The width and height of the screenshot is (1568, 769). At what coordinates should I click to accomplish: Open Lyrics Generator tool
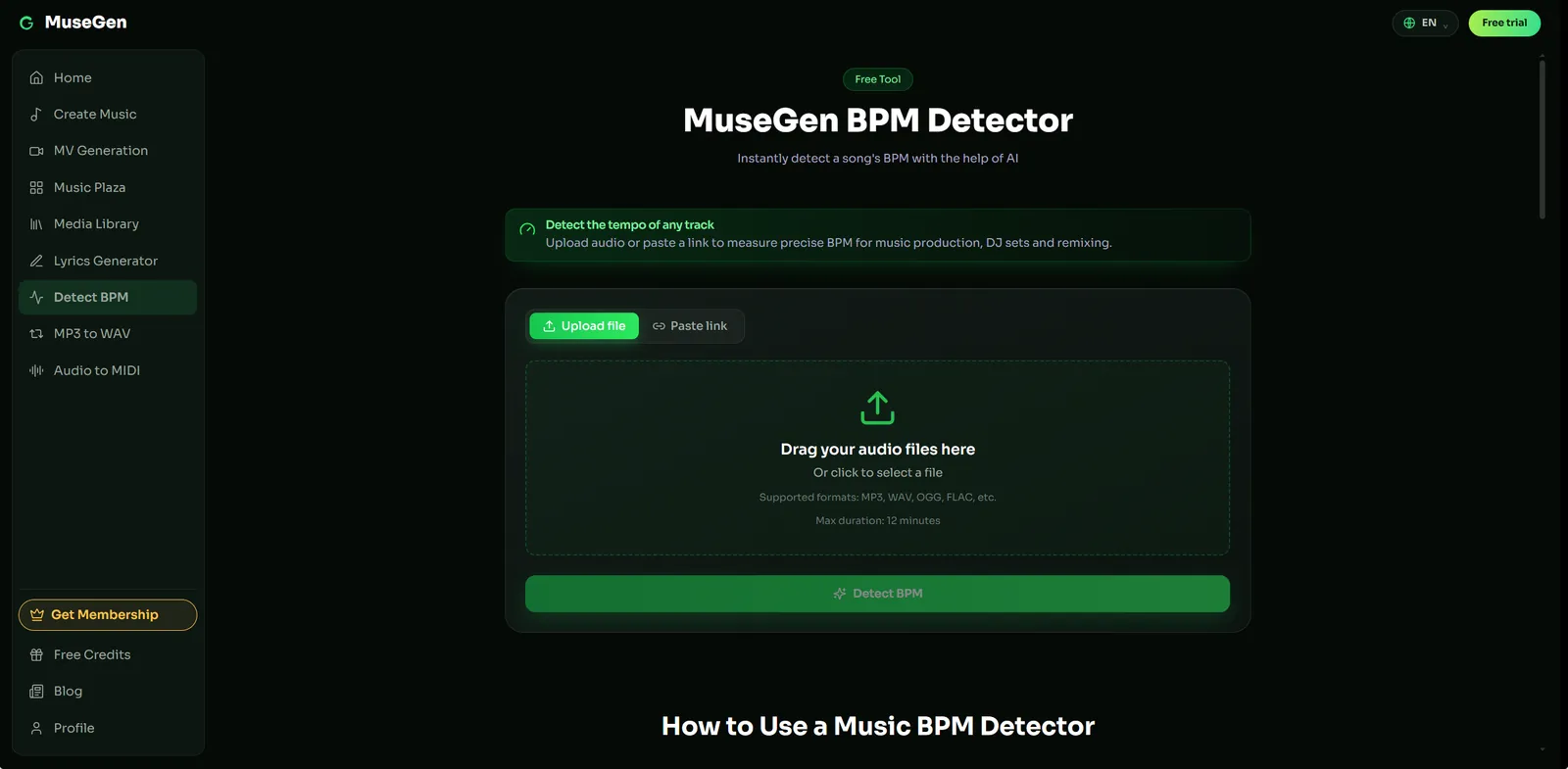click(108, 261)
